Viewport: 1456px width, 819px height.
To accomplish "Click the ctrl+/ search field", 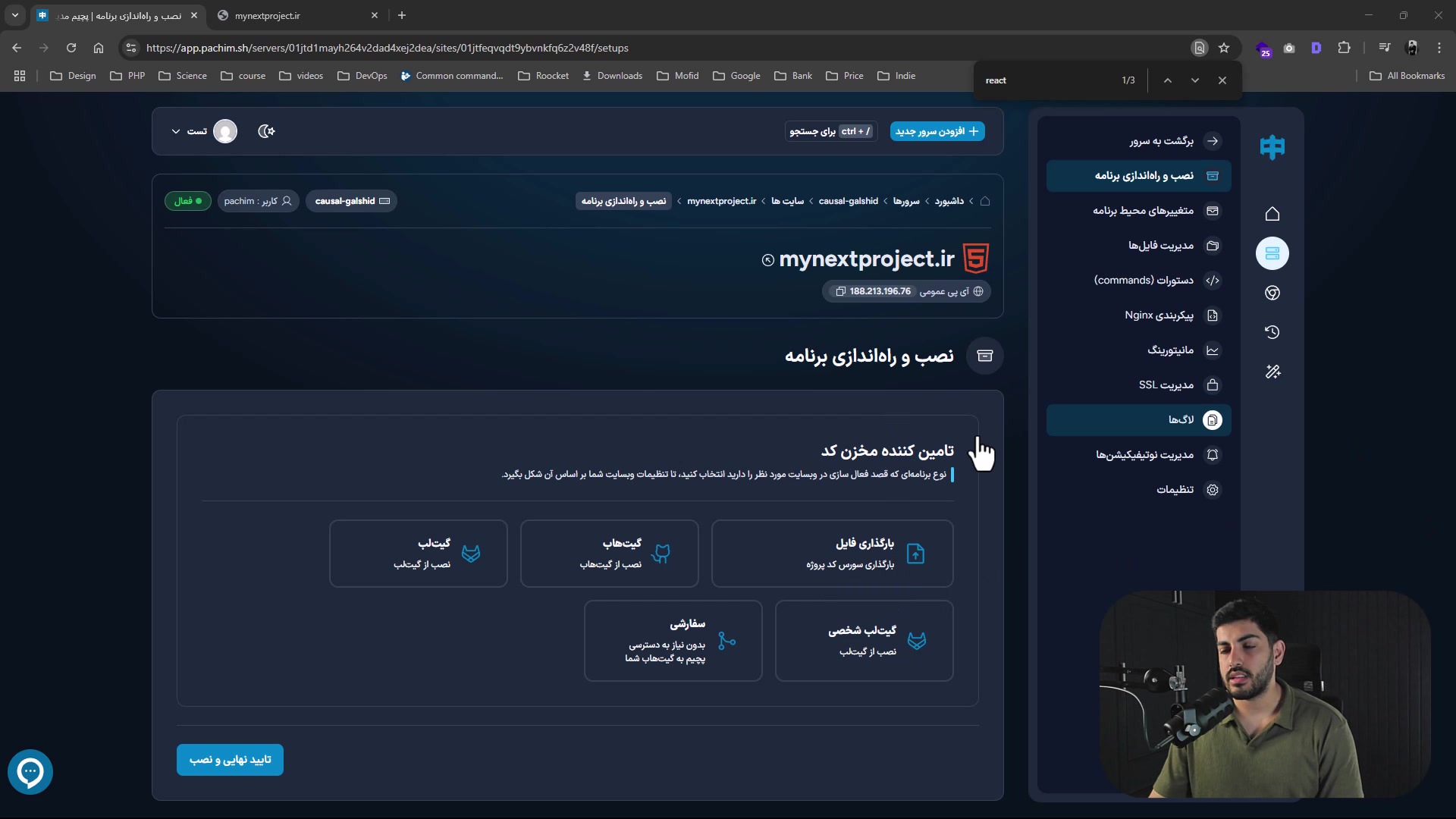I will coord(830,131).
